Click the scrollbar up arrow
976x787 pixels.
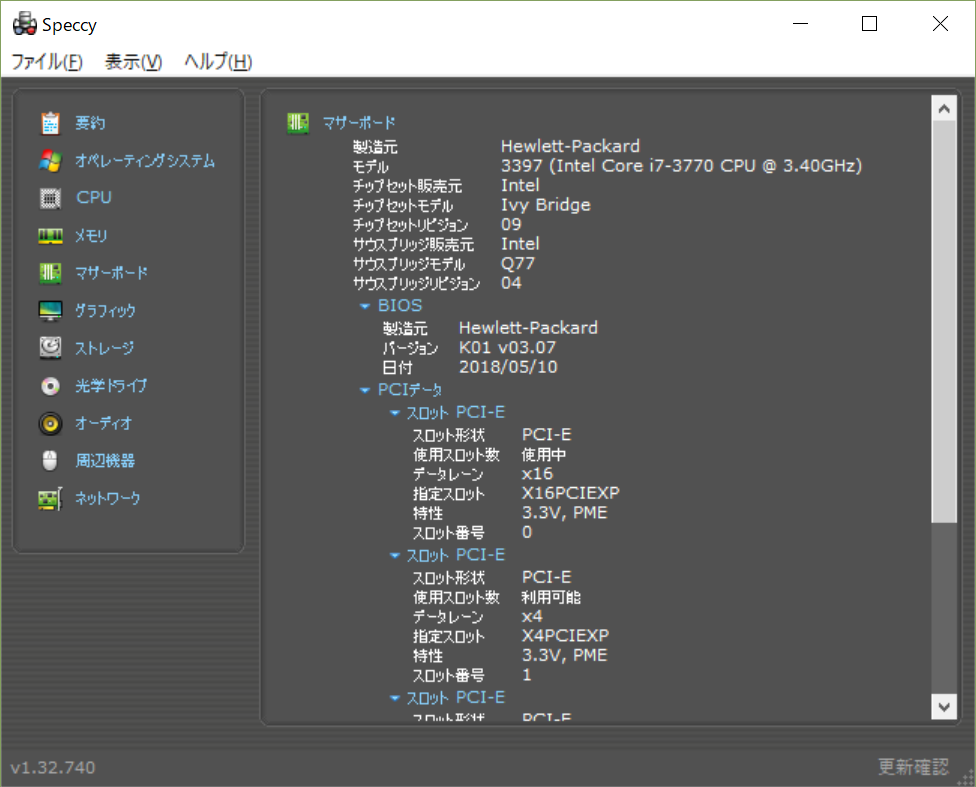[x=944, y=109]
